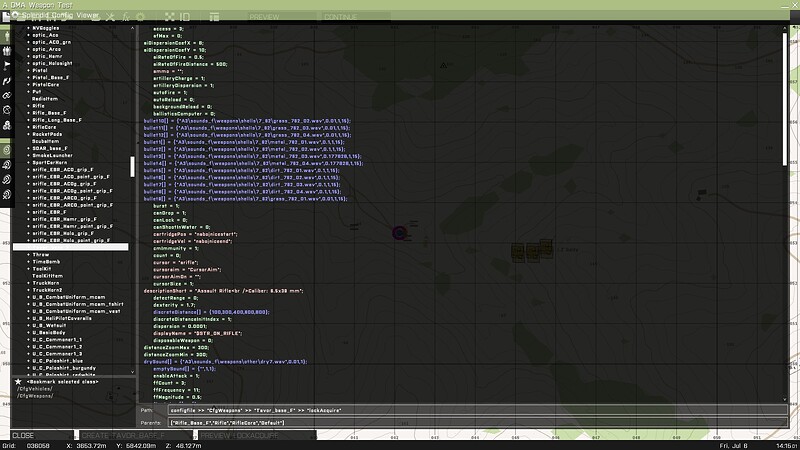Click the crossed tools icon in toolbar
Image resolution: width=800 pixels, height=450 pixels.
pyautogui.click(x=110, y=18)
